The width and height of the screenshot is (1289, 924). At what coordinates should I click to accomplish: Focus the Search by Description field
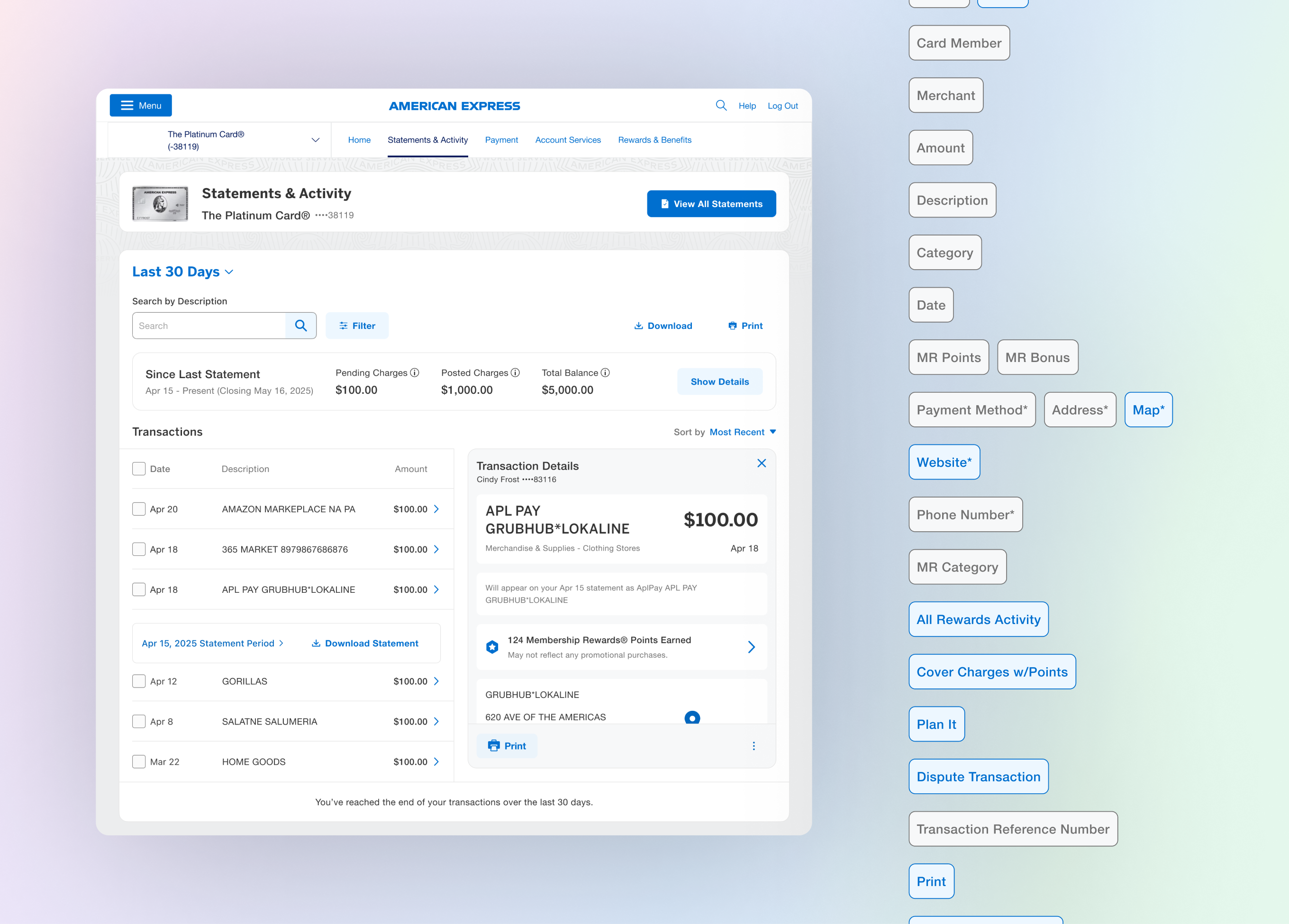coord(209,326)
